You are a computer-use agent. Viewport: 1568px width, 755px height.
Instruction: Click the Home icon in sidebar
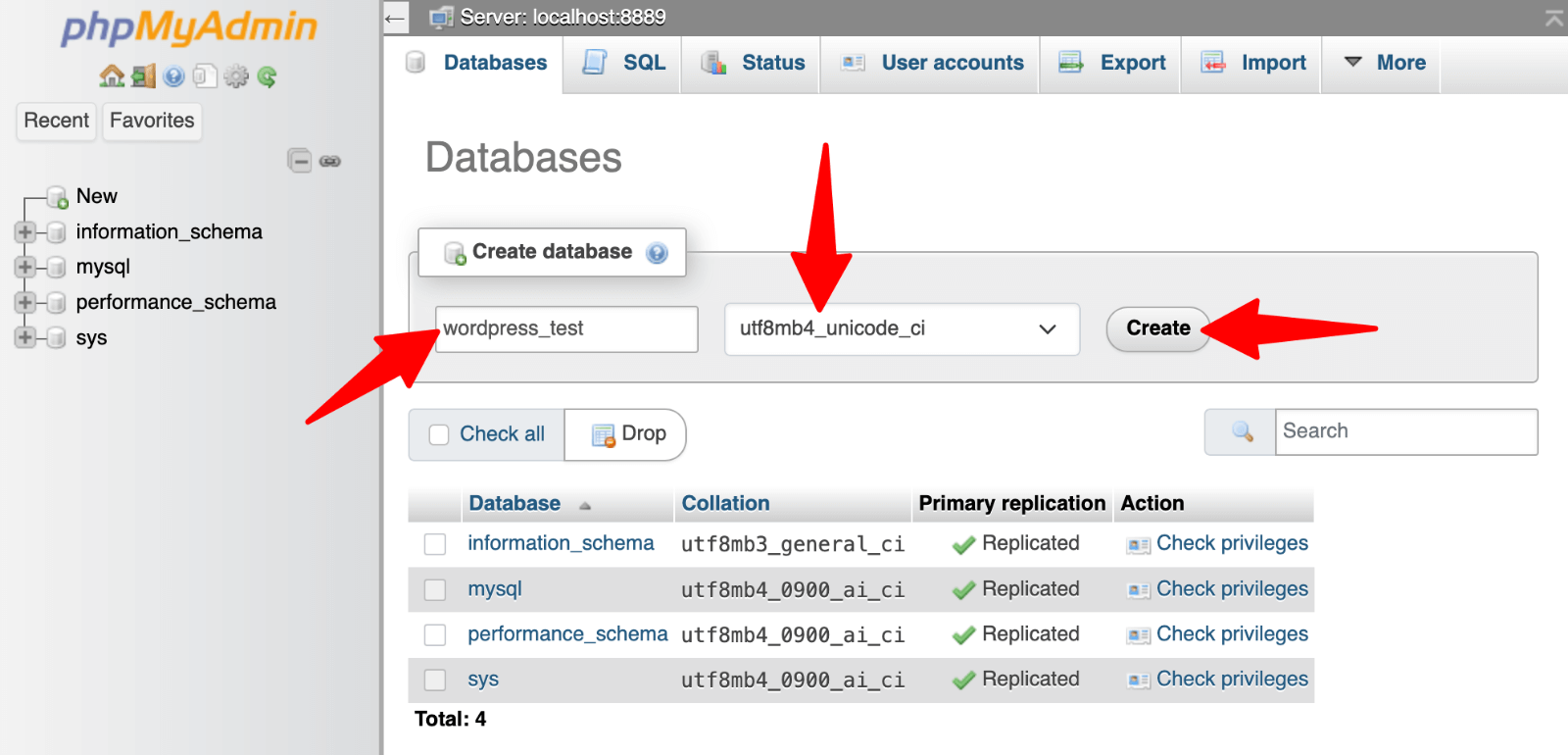pyautogui.click(x=112, y=76)
